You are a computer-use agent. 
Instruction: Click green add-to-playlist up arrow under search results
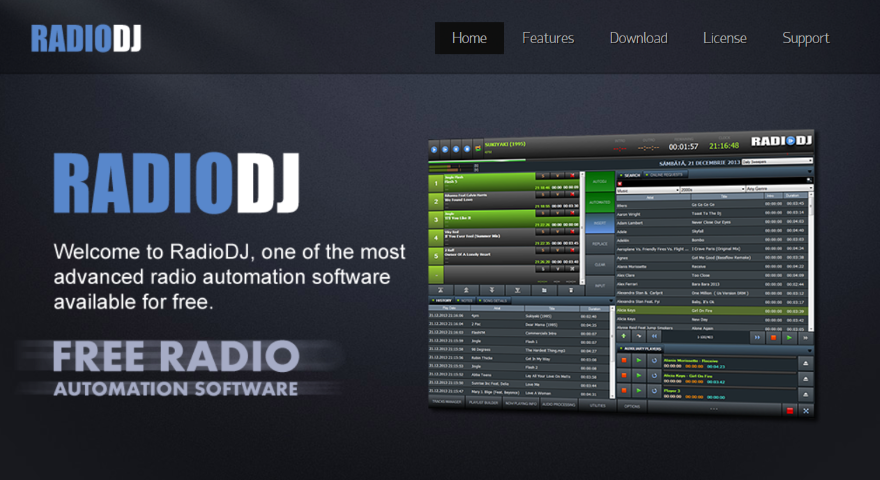[624, 336]
